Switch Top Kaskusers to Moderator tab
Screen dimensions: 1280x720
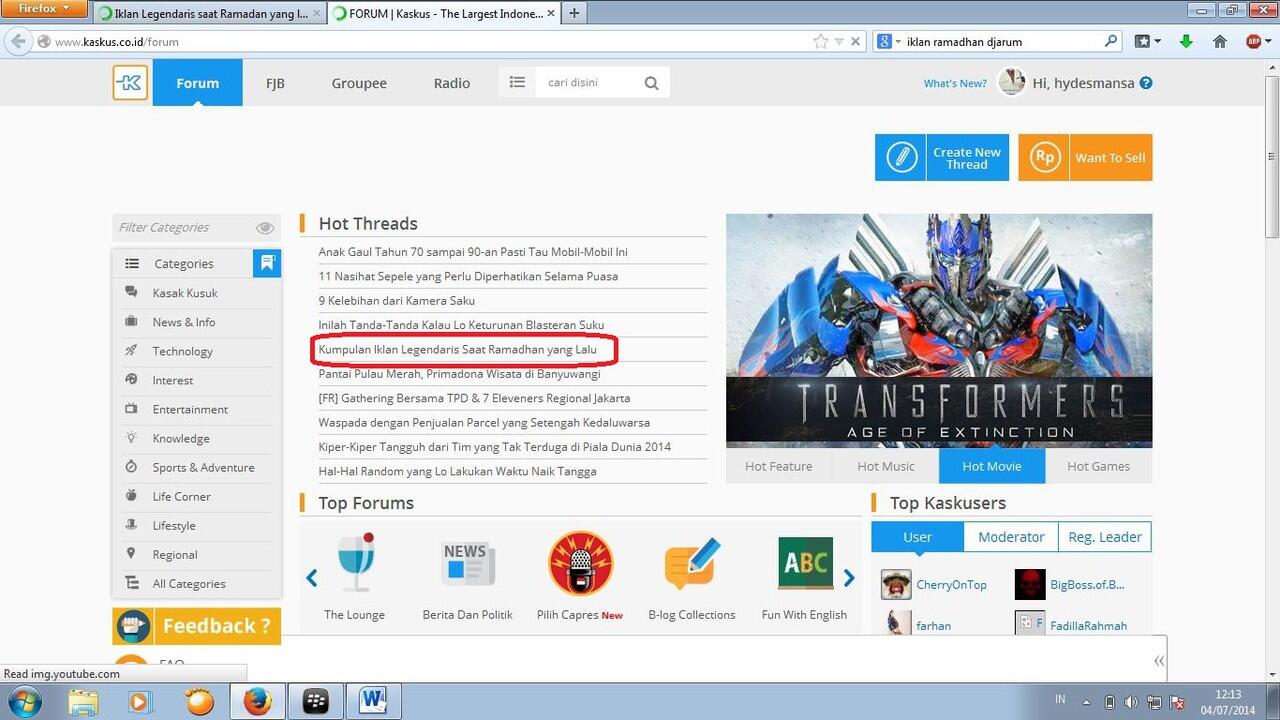(1011, 537)
